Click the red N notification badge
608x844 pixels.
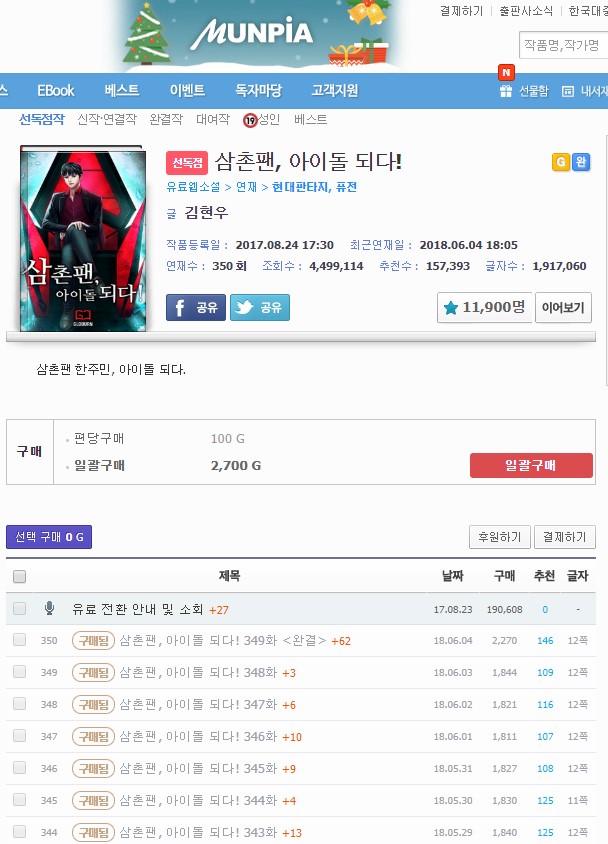(x=506, y=72)
